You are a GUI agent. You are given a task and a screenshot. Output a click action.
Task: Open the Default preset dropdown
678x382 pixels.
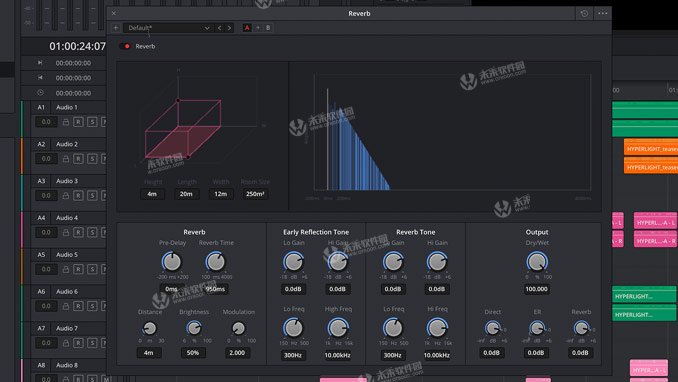[168, 28]
